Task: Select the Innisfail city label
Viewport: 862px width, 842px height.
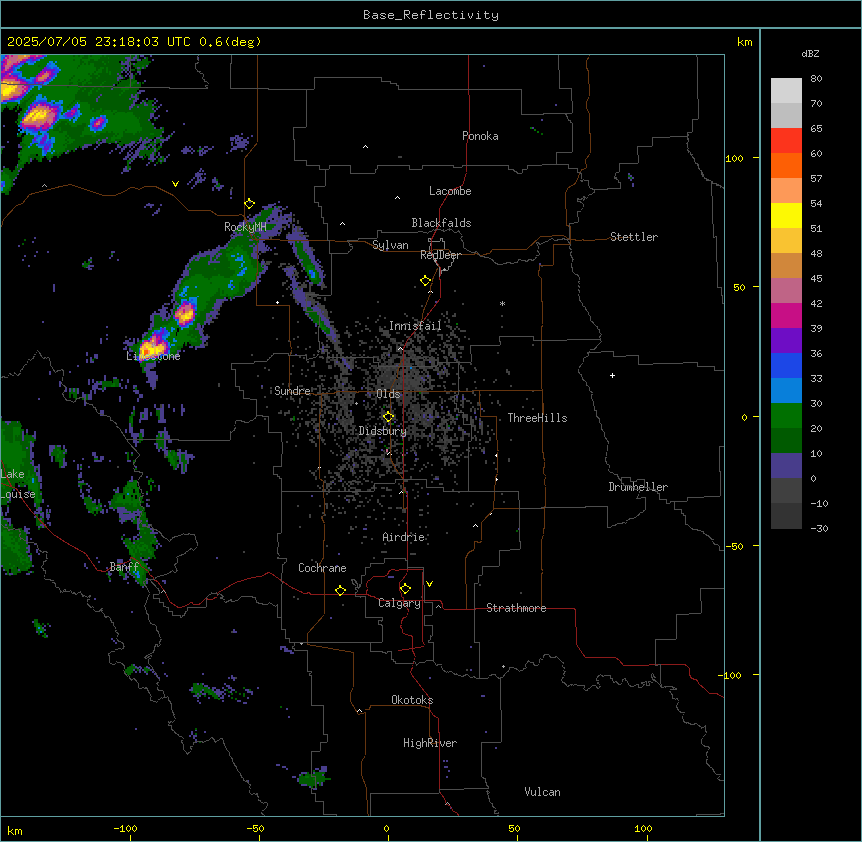Action: pos(415,326)
